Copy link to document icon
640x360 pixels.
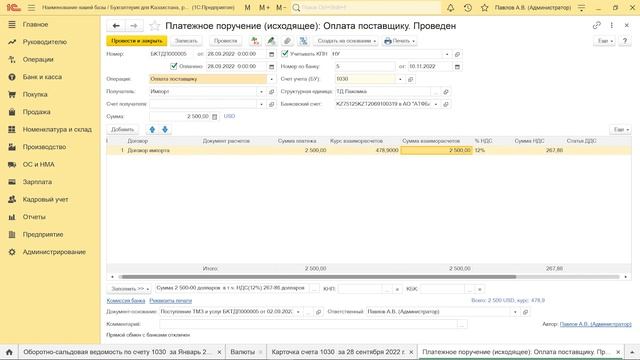point(597,25)
